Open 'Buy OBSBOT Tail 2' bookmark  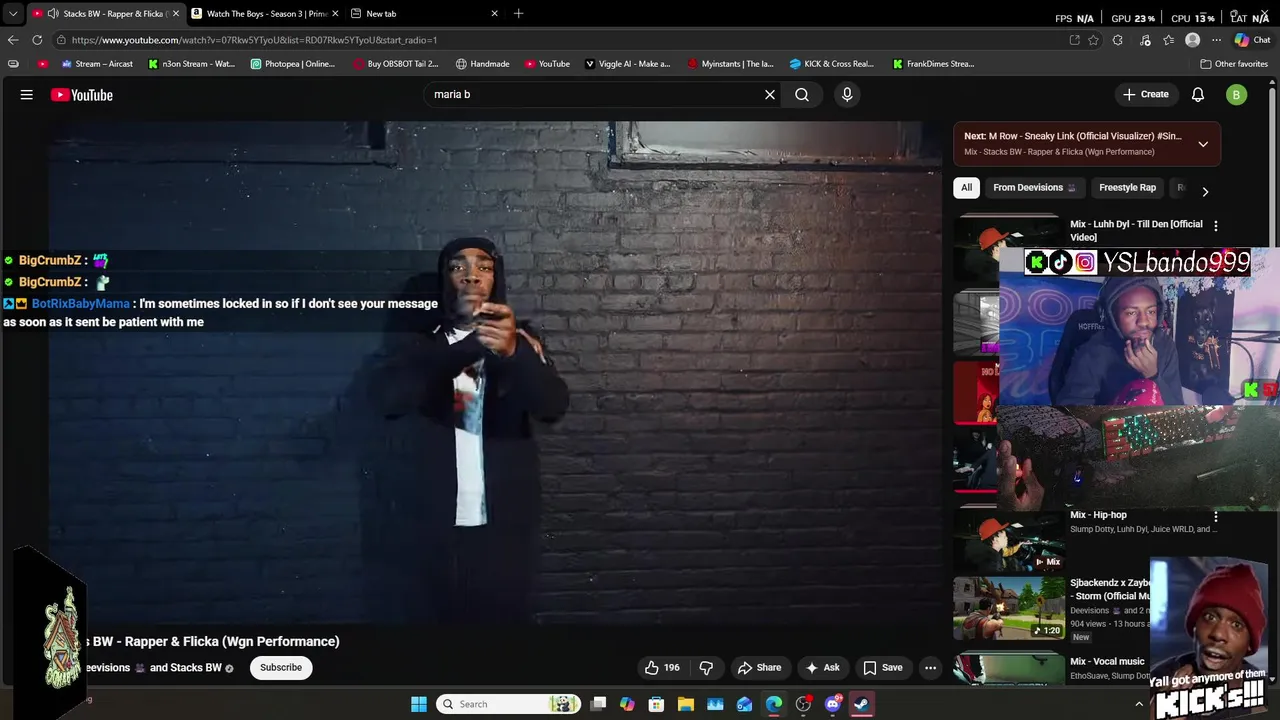(x=396, y=64)
